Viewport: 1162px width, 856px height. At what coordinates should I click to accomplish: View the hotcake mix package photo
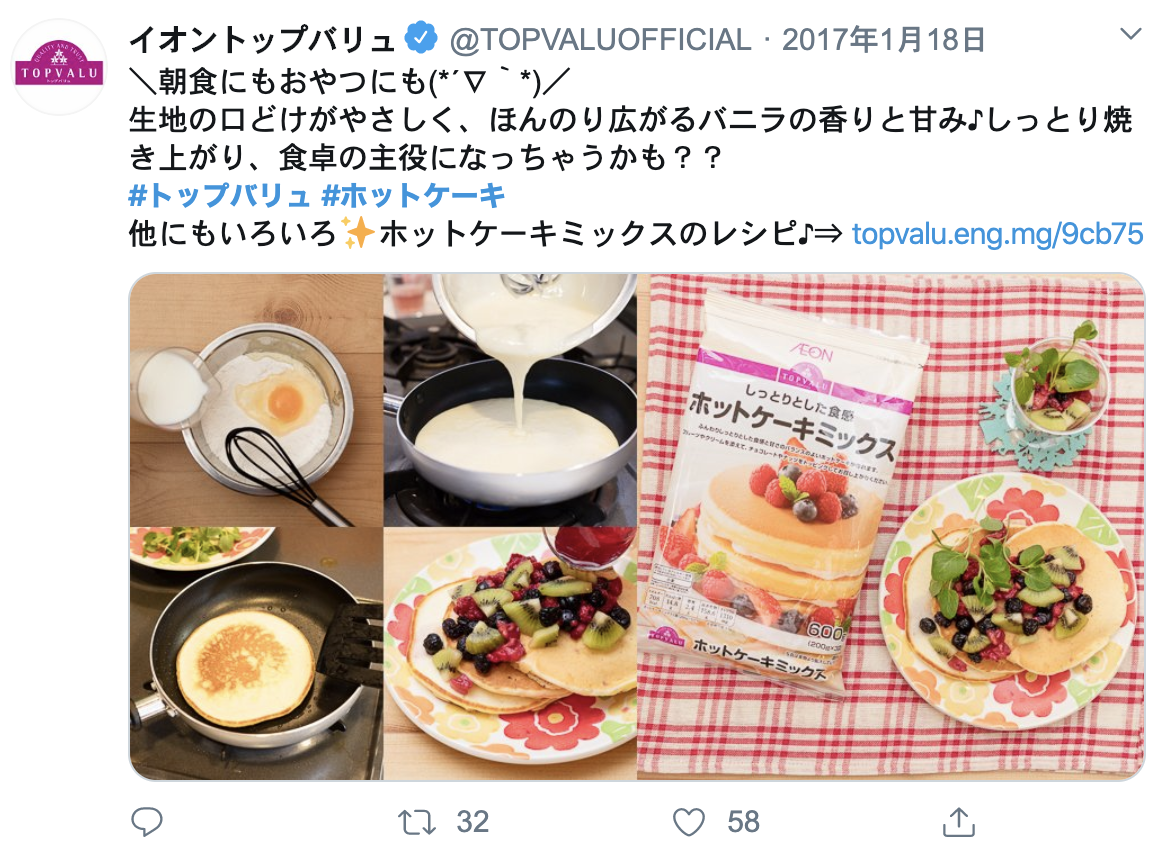pyautogui.click(x=891, y=527)
